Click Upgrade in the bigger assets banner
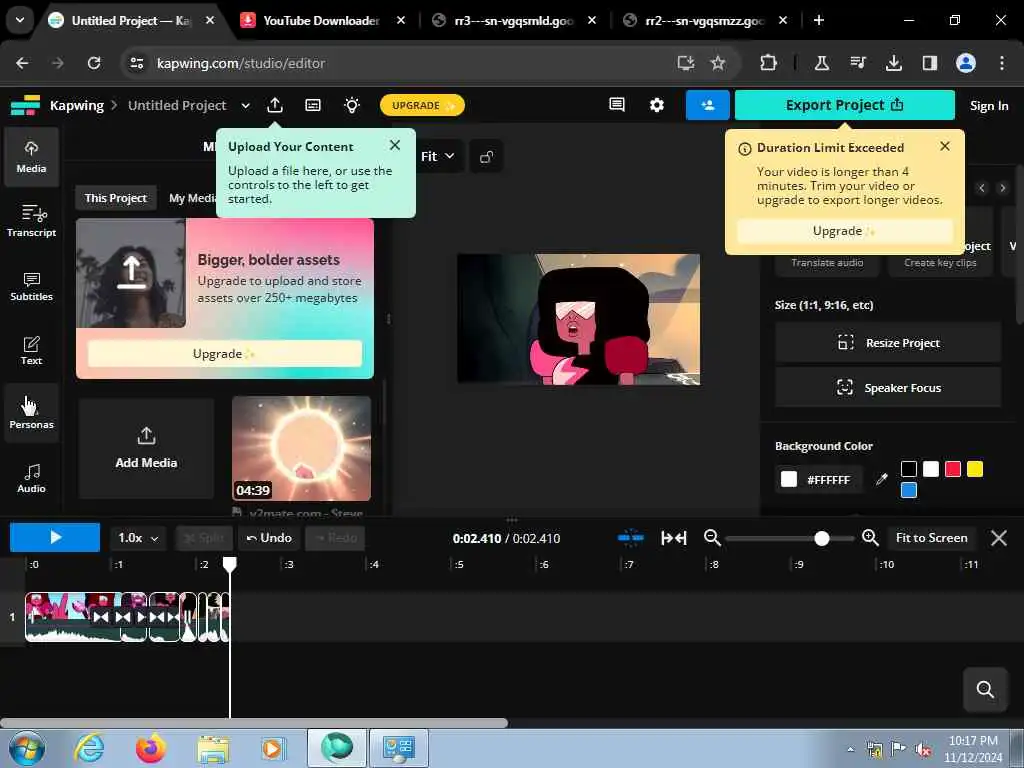The image size is (1024, 768). 224,353
